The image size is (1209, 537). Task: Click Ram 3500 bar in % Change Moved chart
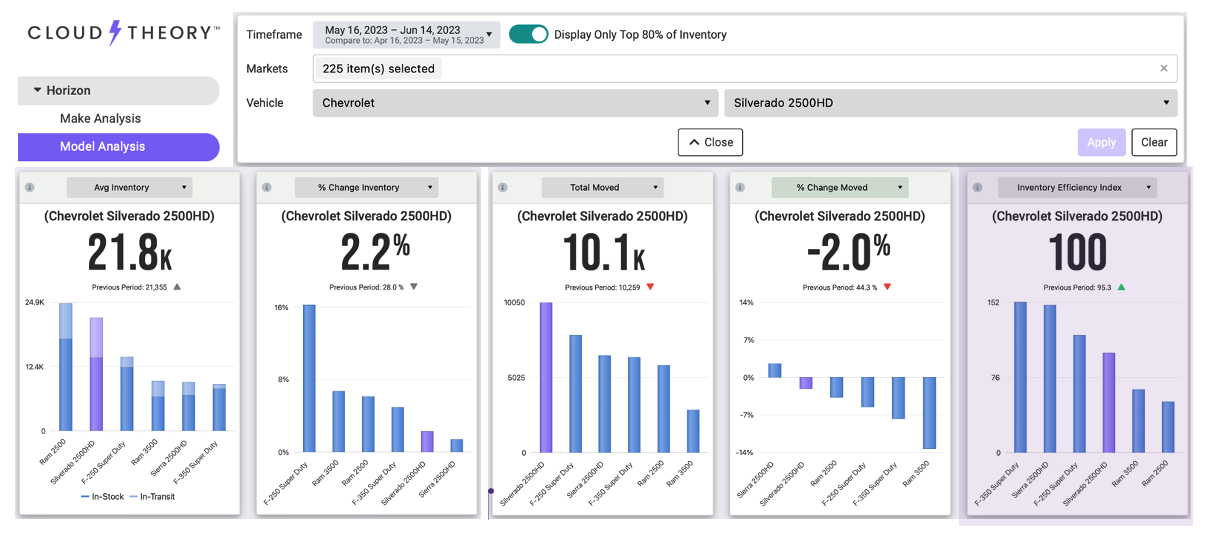(928, 413)
